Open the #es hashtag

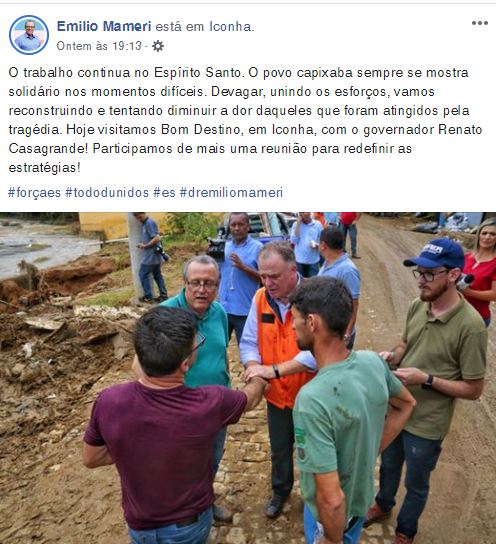point(164,192)
